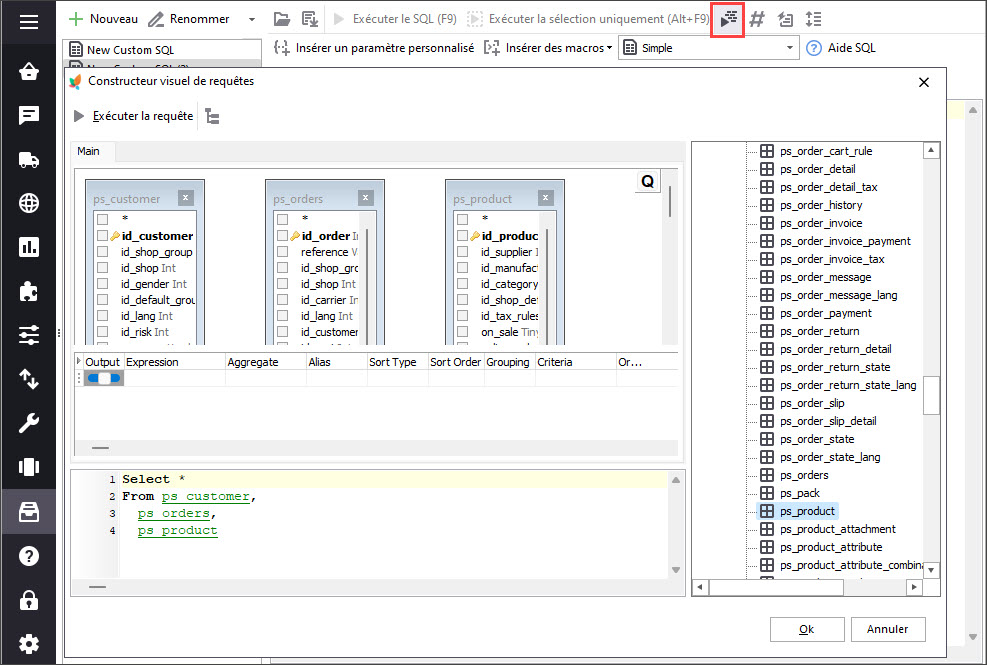The width and height of the screenshot is (987, 665).
Task: Open the help question mark sidebar icon
Action: tap(28, 556)
